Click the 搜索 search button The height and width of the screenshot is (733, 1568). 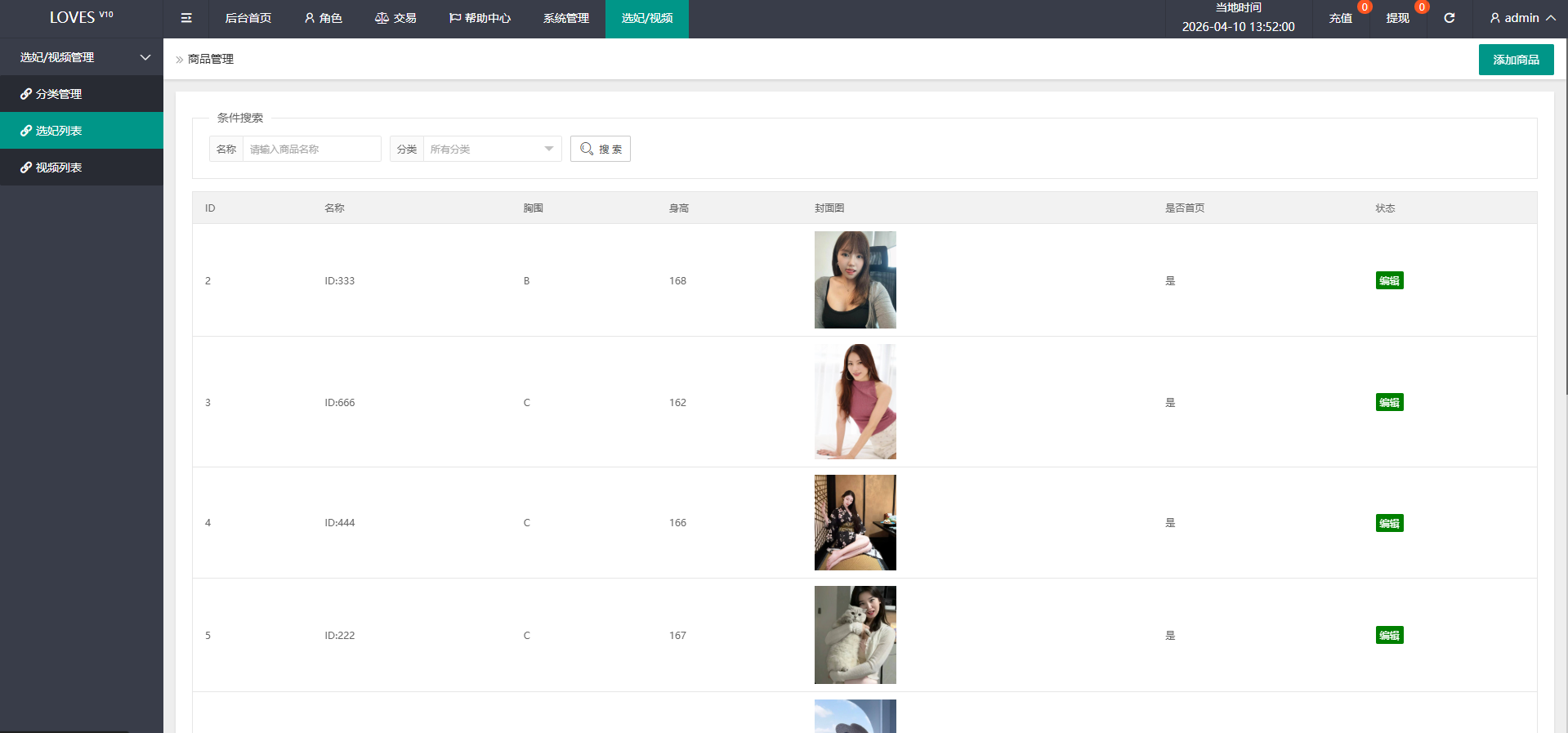click(x=601, y=149)
